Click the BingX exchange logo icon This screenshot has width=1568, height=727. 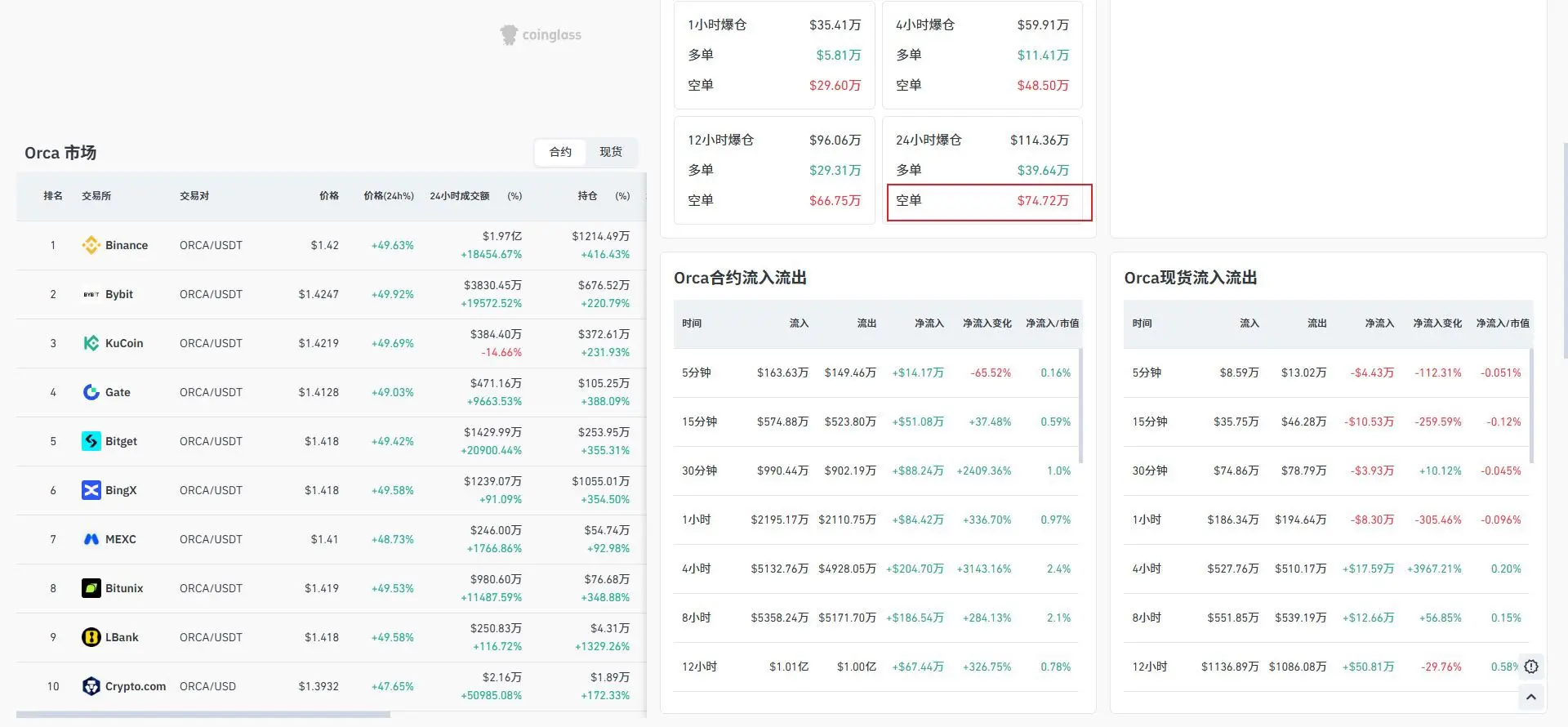91,490
